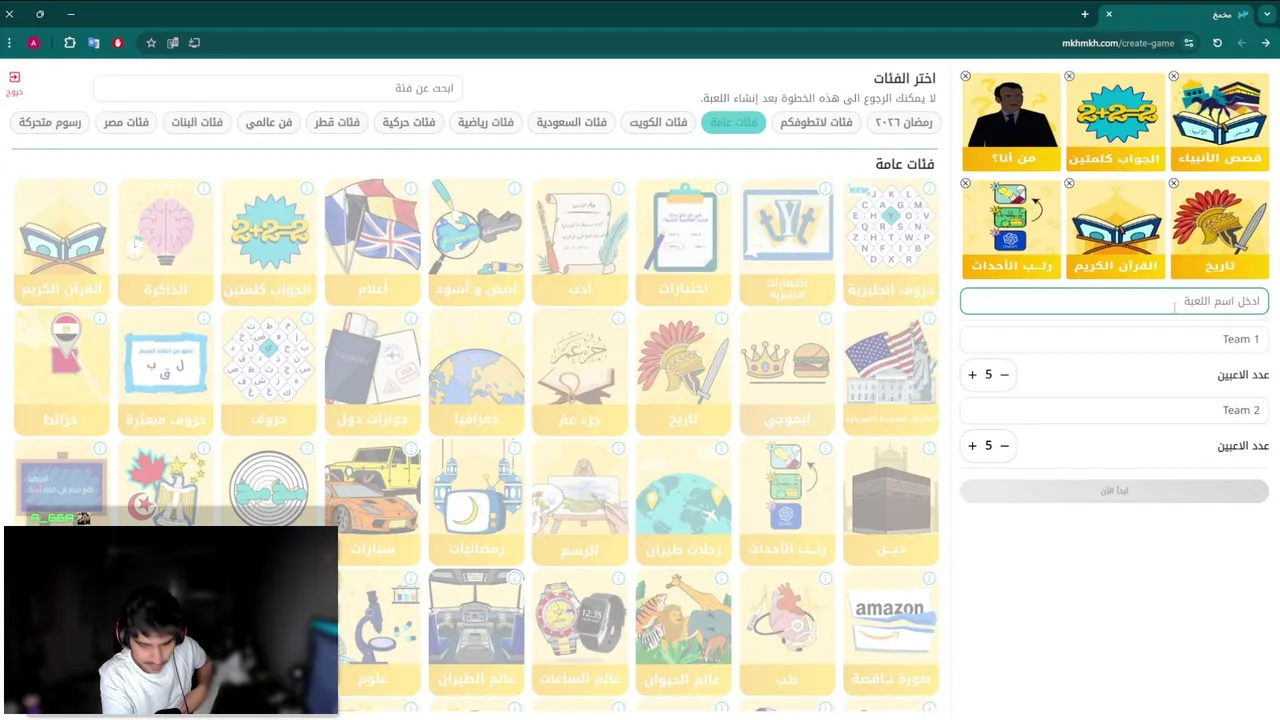Decrease Team 2 player count
The image size is (1280, 720).
click(1005, 446)
